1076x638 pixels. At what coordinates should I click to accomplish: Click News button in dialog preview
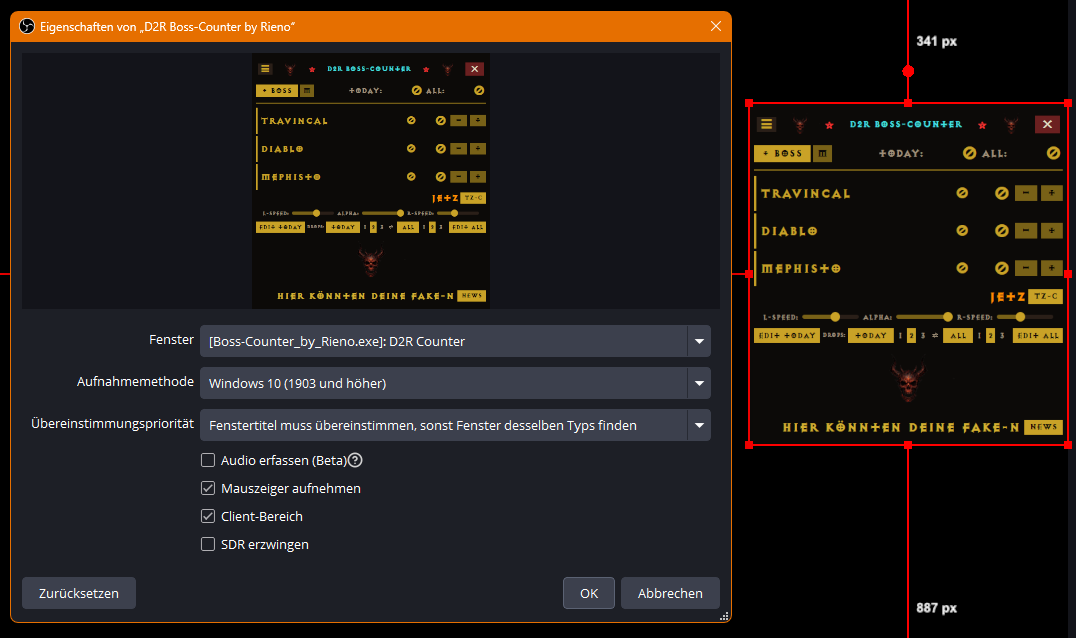(x=471, y=296)
